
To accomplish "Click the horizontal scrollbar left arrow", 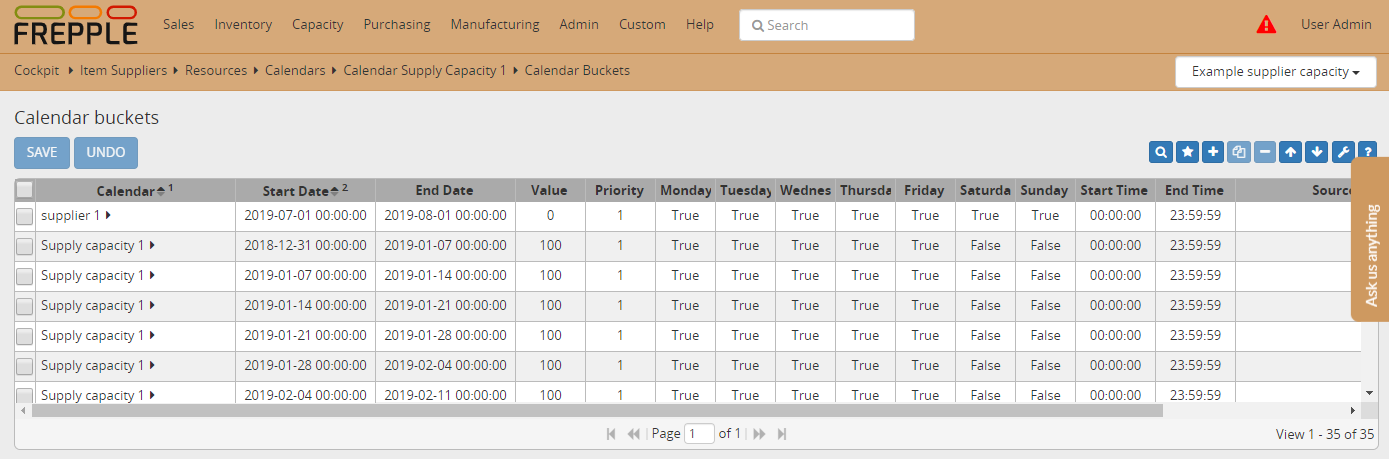I will click(23, 410).
